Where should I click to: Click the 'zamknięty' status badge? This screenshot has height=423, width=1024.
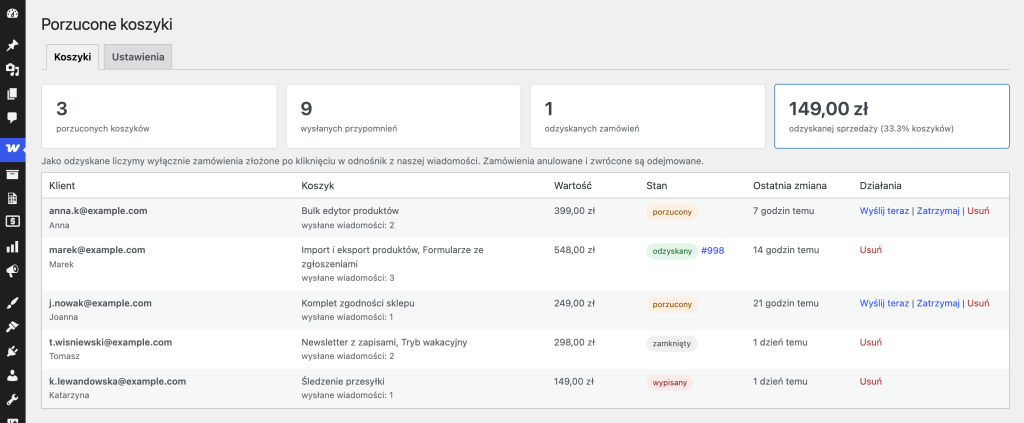click(671, 343)
